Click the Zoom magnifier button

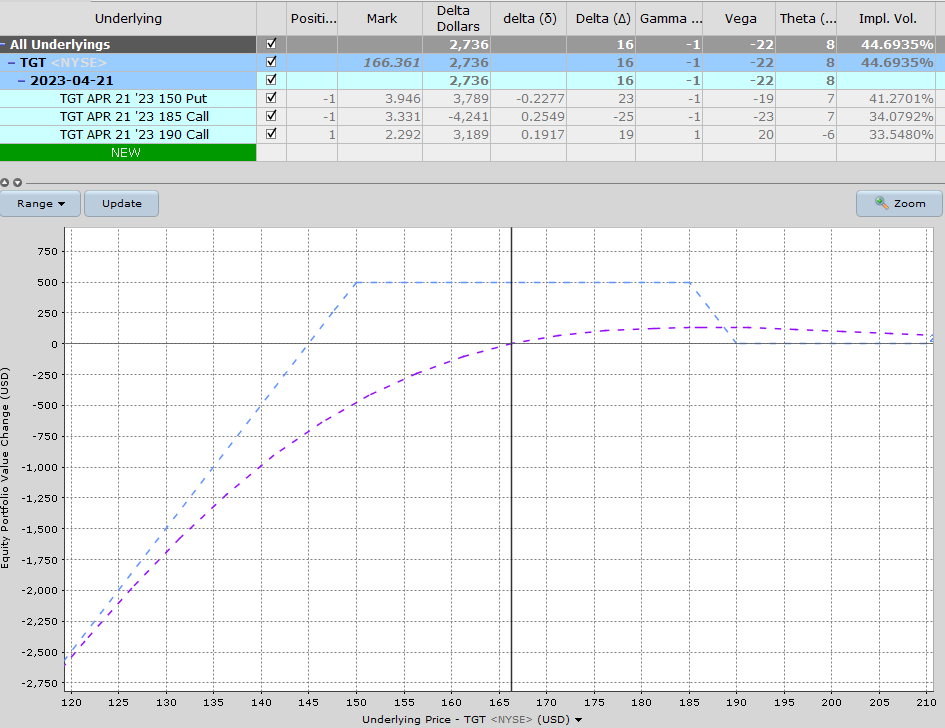coord(899,203)
